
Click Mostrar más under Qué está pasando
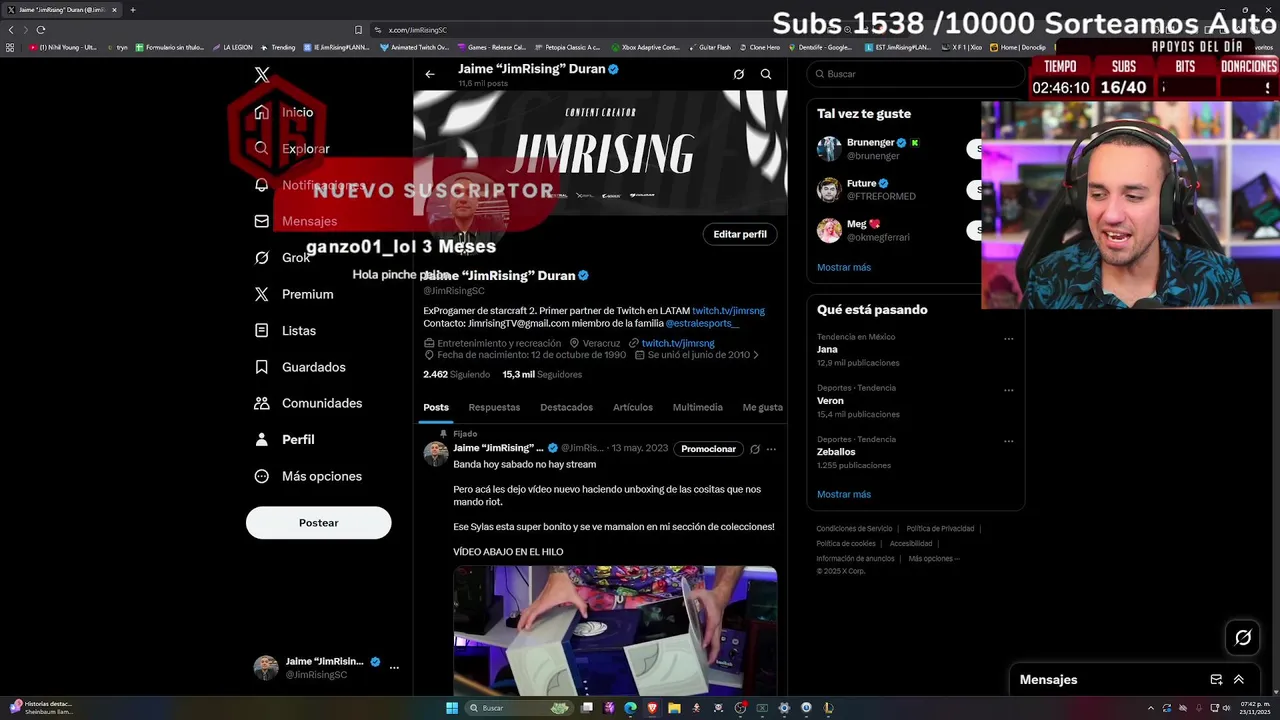click(844, 494)
